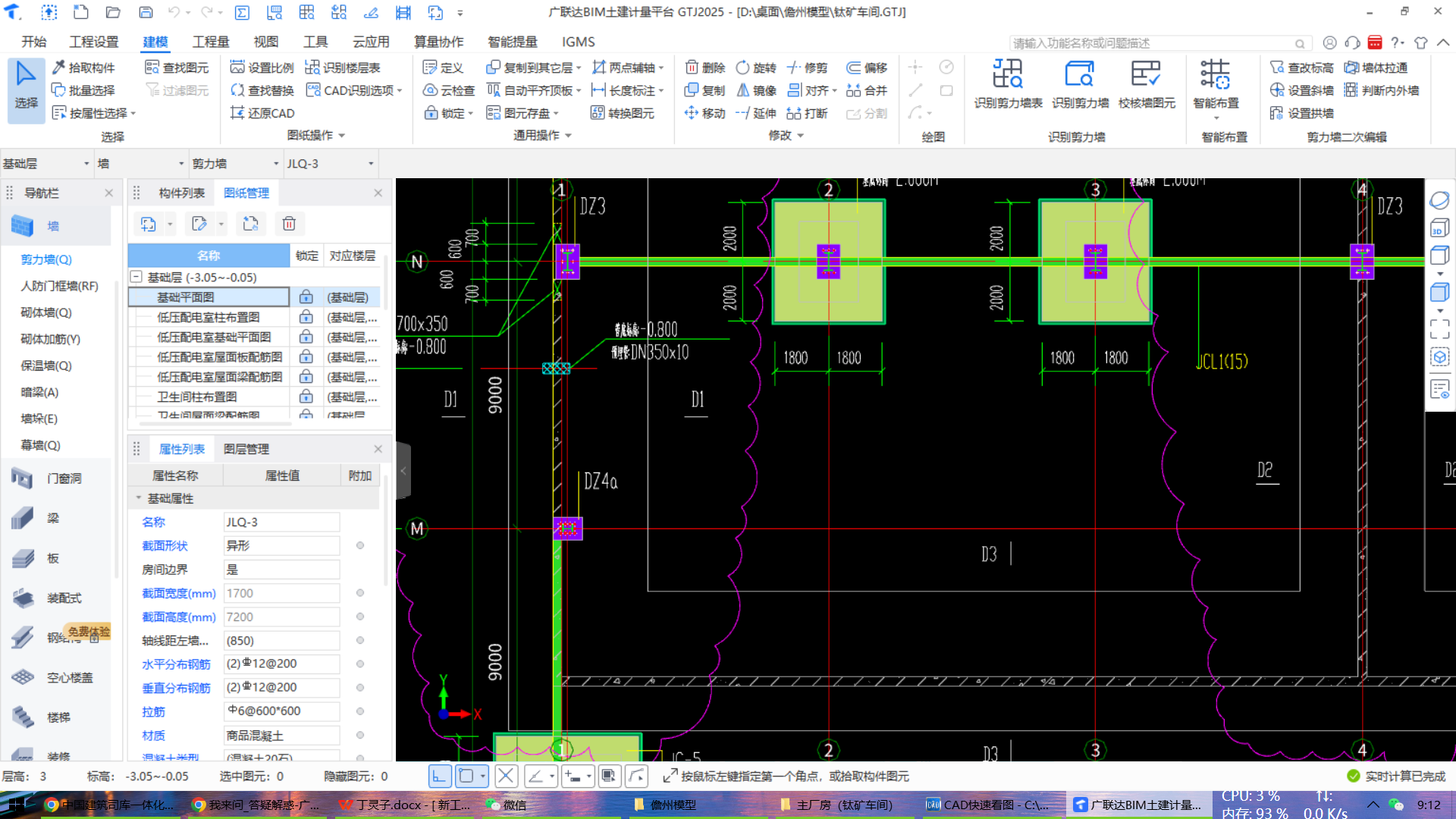Image resolution: width=1456 pixels, height=819 pixels.
Task: Open CAD快速看图 from the taskbar
Action: (988, 805)
